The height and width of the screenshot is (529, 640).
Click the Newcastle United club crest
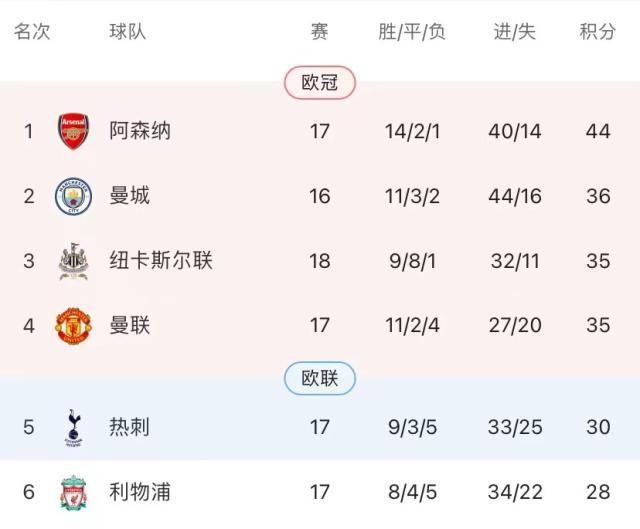click(73, 262)
